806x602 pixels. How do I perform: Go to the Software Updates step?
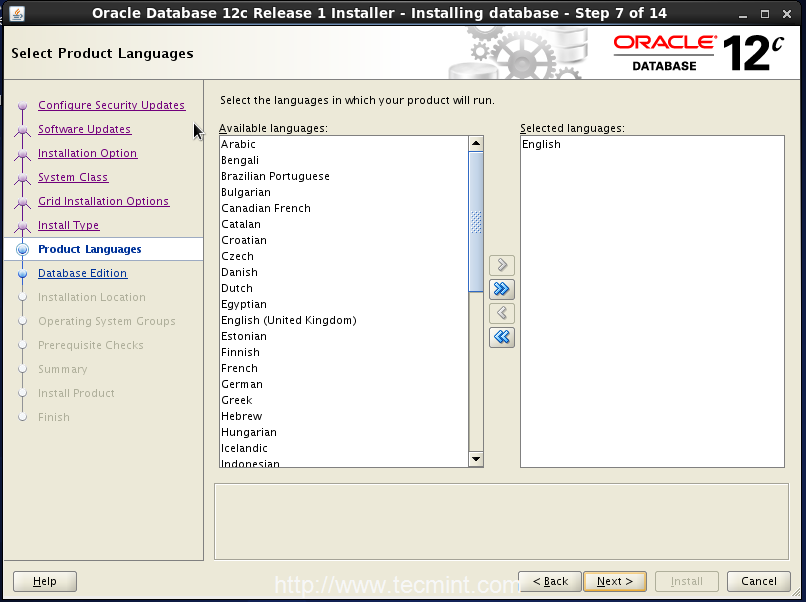tap(85, 129)
